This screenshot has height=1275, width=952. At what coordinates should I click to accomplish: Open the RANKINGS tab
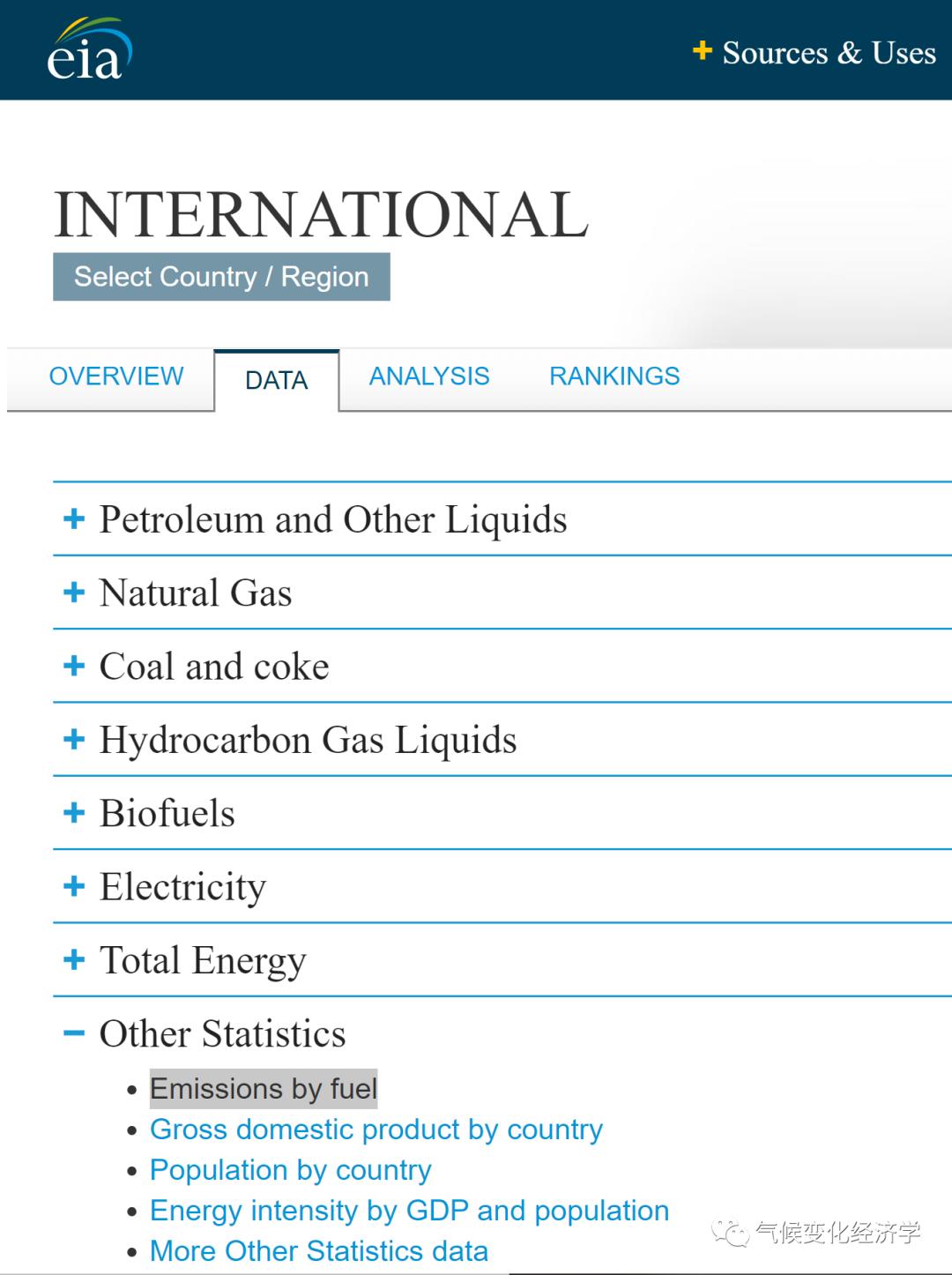pos(614,377)
